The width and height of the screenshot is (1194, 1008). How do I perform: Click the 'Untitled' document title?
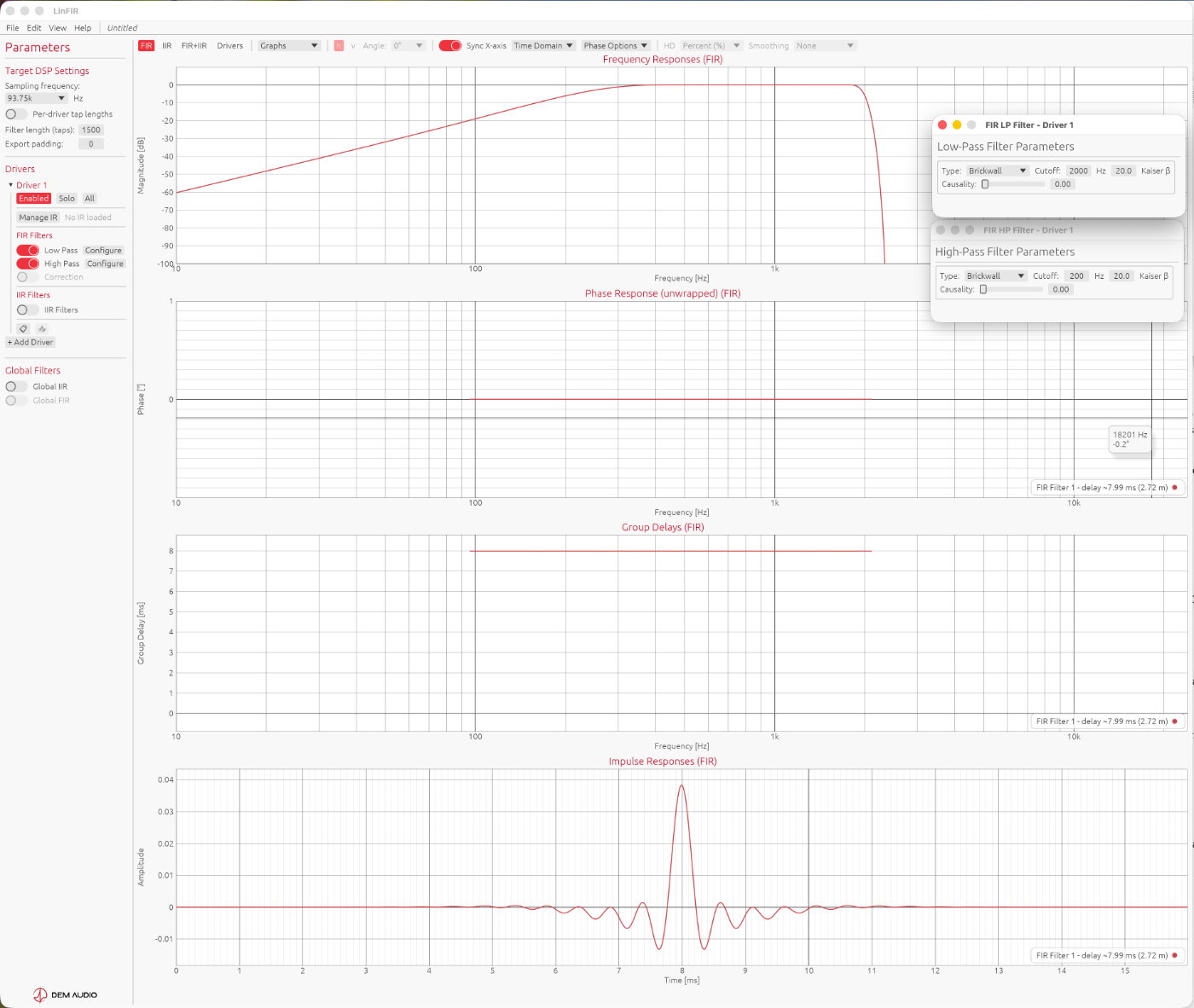(122, 28)
